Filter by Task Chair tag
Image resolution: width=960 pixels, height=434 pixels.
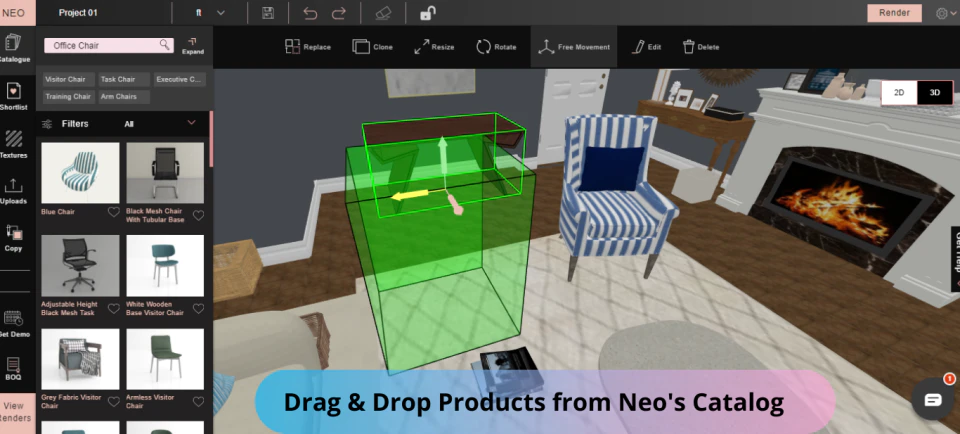click(124, 80)
